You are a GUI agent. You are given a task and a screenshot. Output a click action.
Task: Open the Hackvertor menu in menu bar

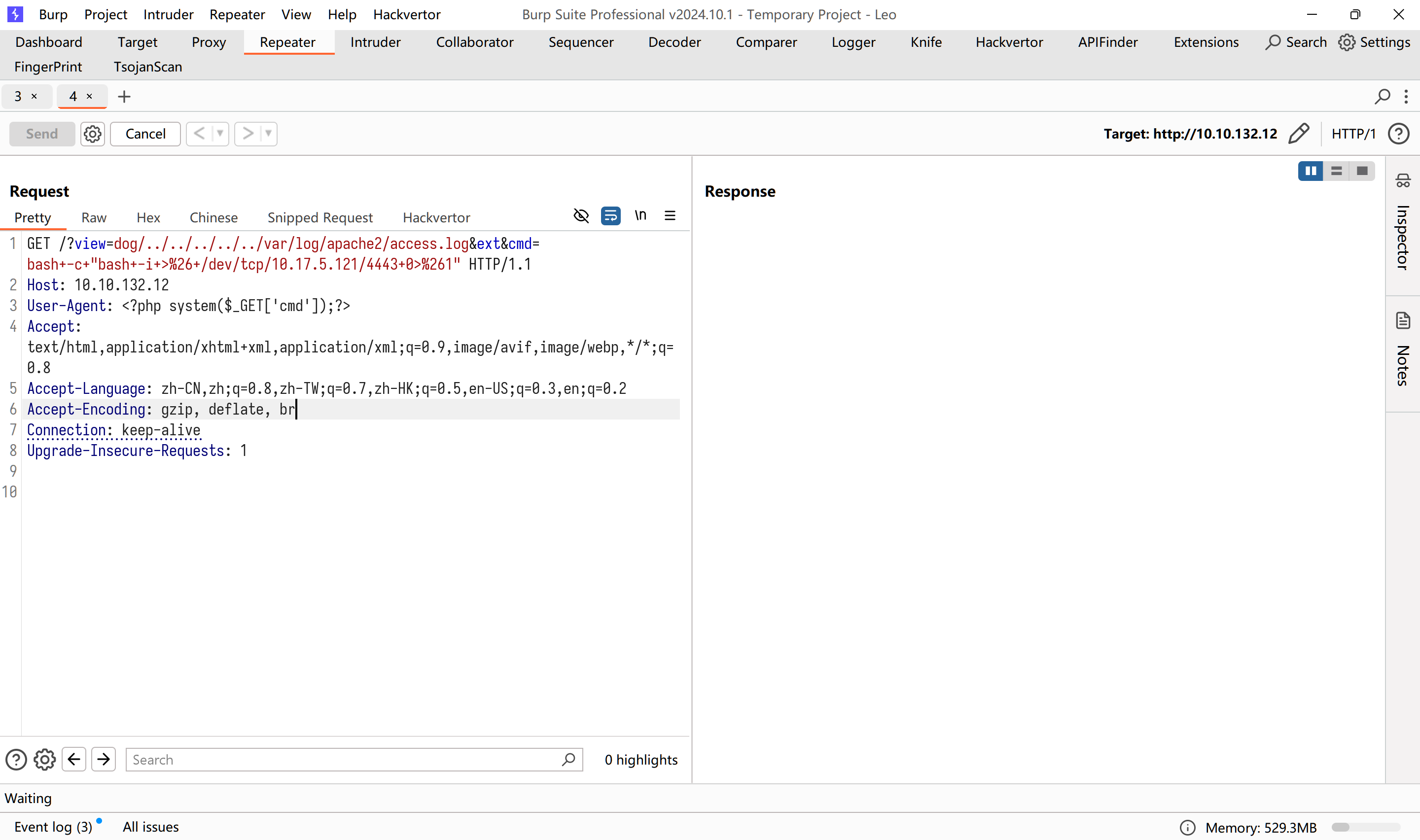(x=406, y=14)
